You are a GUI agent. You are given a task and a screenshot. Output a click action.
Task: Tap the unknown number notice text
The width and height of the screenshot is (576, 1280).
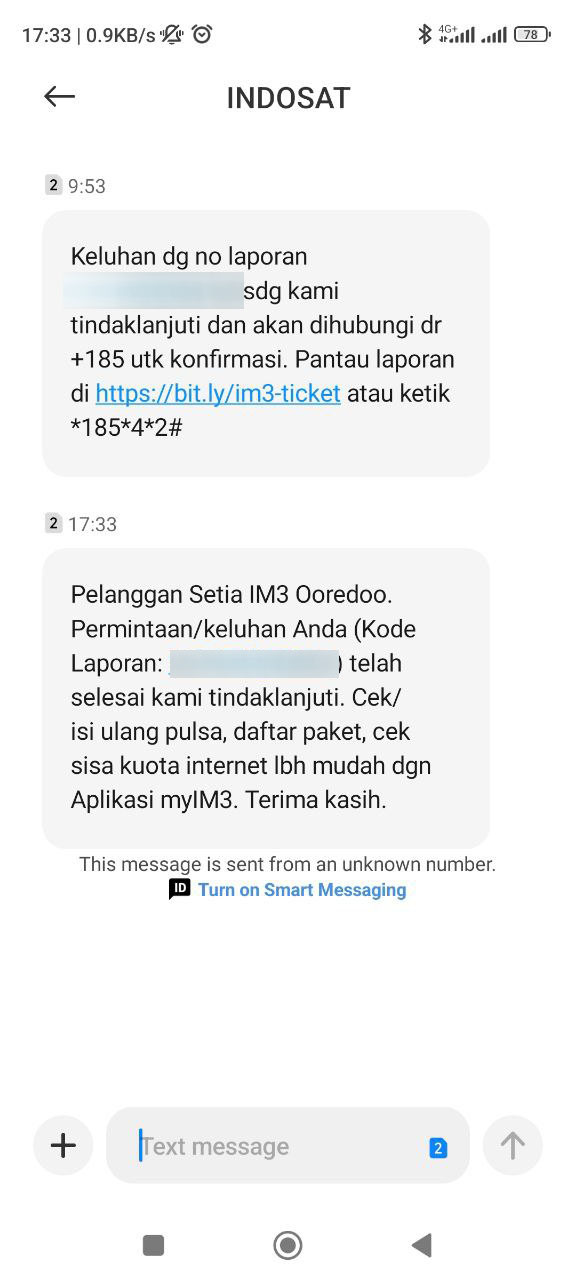tap(288, 864)
